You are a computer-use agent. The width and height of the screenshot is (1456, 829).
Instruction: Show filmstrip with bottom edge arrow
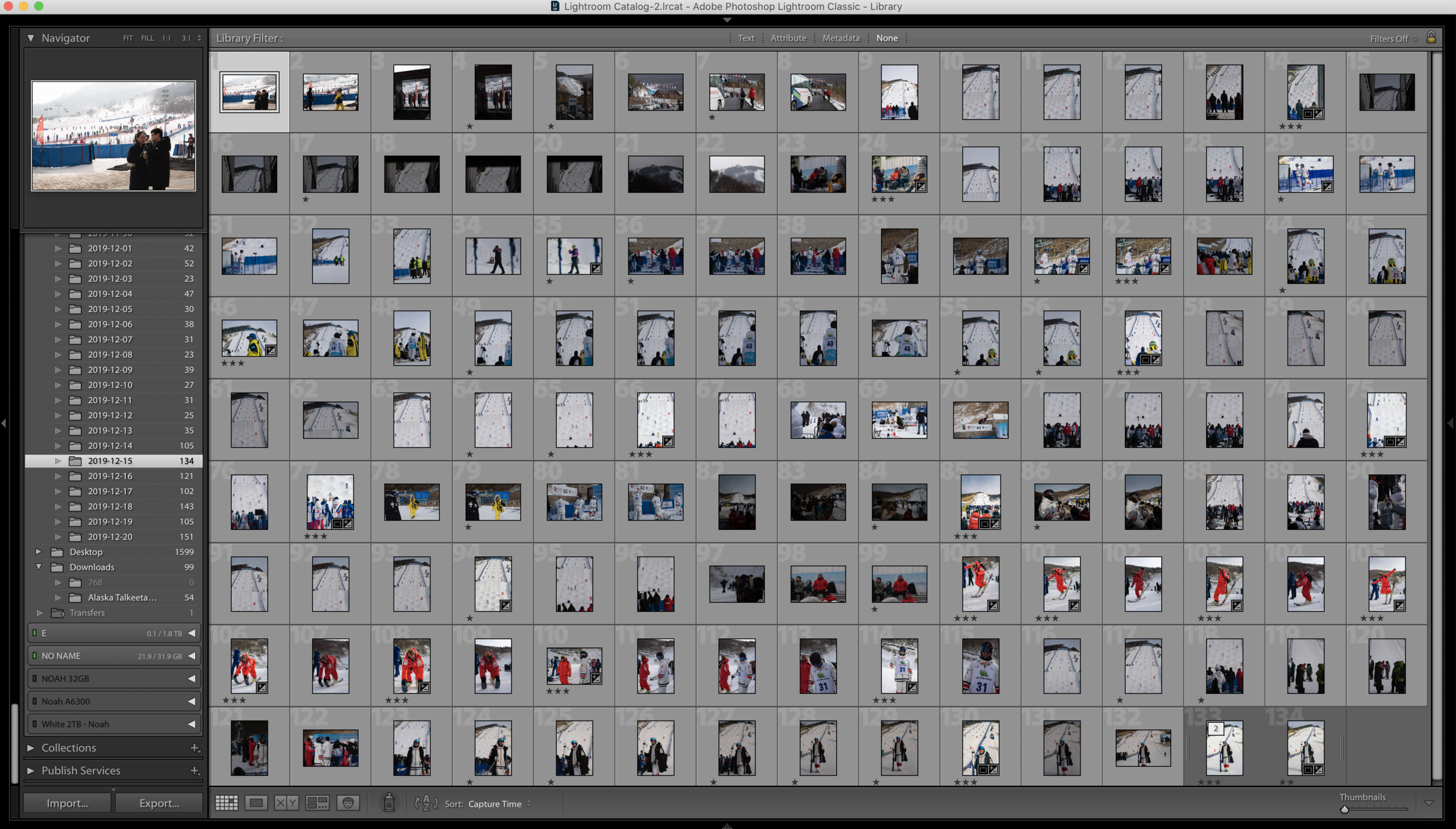point(727,826)
